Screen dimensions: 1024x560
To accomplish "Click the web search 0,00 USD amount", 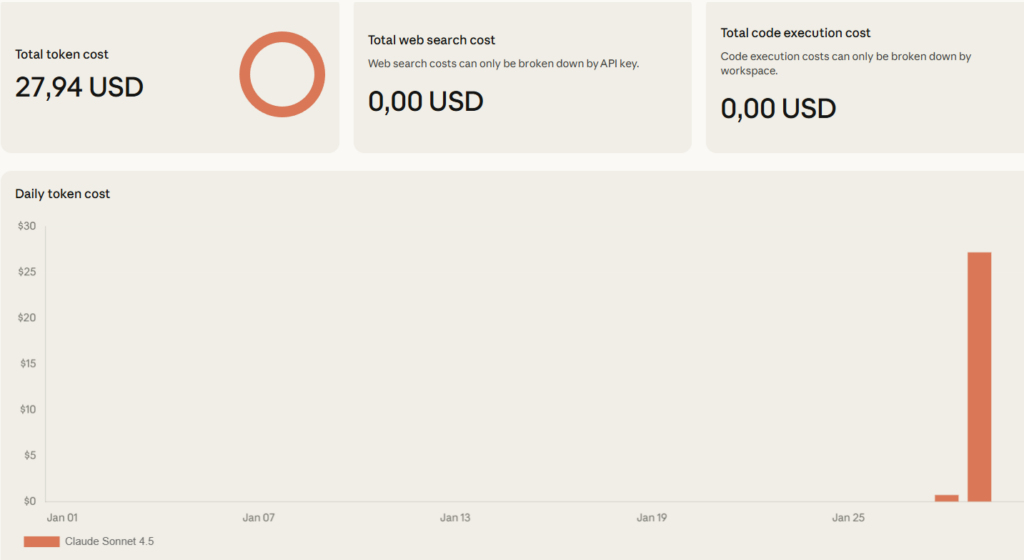I will coord(425,101).
